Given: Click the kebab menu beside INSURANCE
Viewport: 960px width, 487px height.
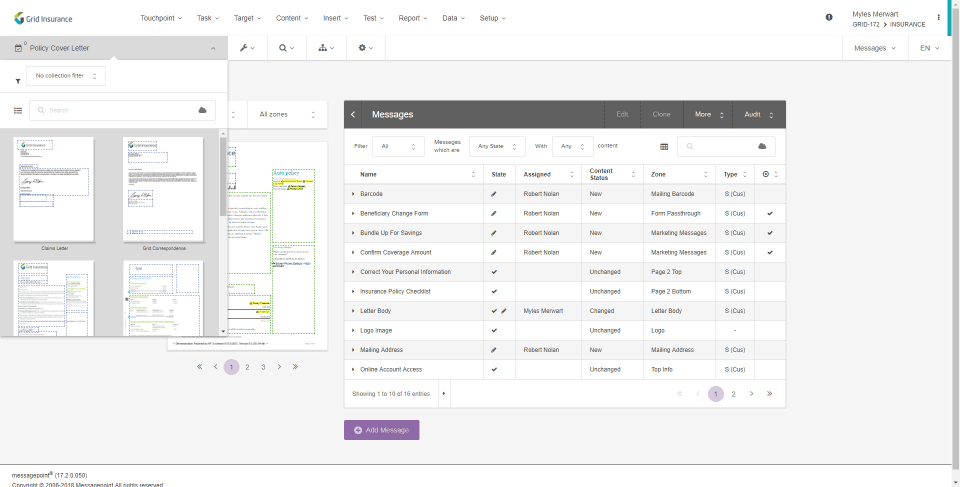Looking at the screenshot, I should (939, 18).
